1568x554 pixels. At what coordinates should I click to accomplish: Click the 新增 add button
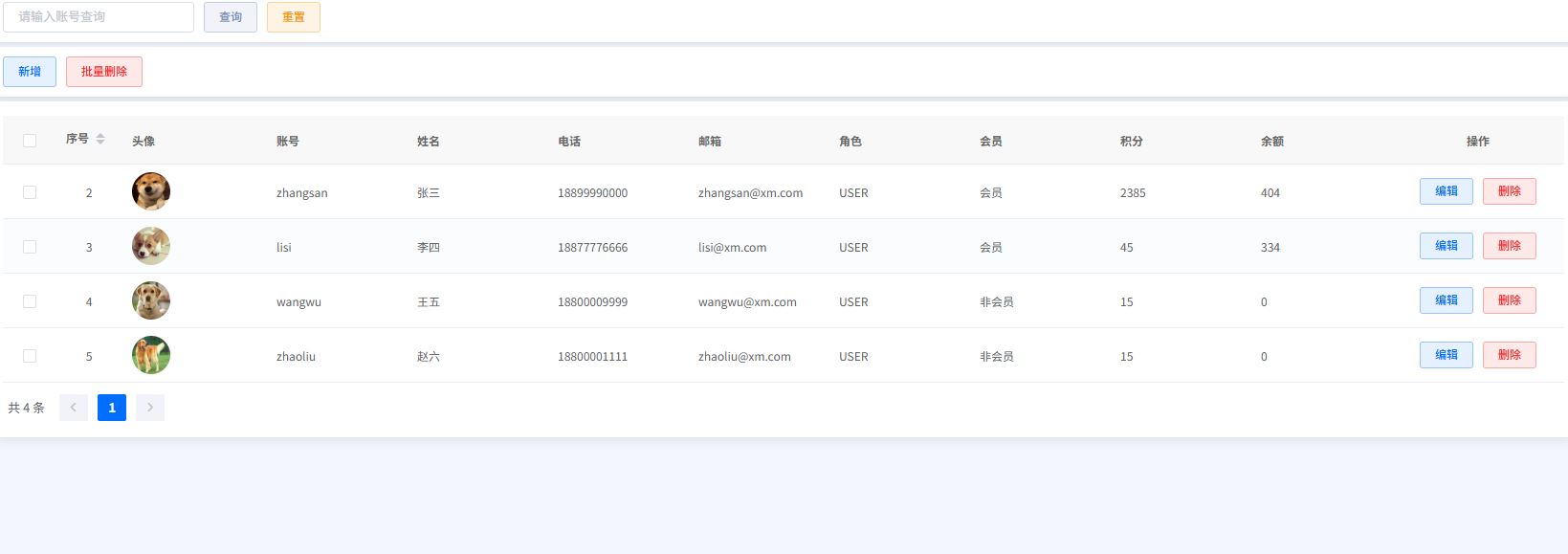30,72
